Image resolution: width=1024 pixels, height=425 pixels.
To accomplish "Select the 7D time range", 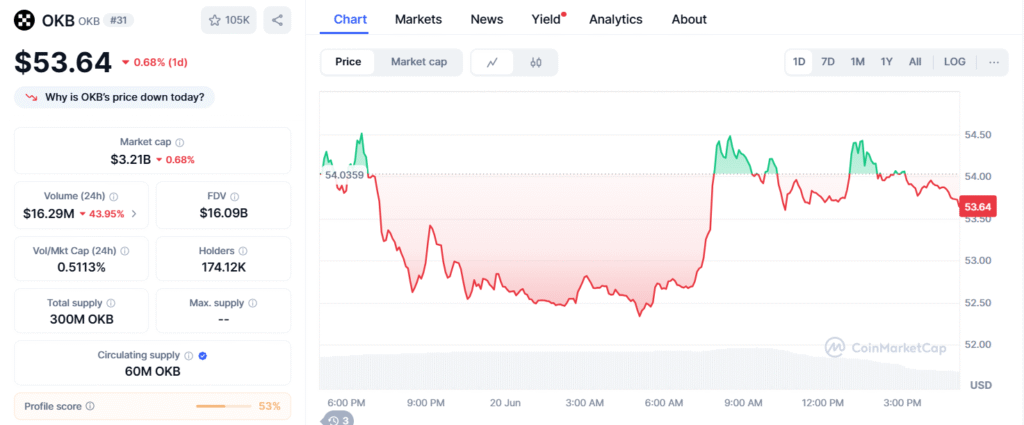I will point(827,62).
